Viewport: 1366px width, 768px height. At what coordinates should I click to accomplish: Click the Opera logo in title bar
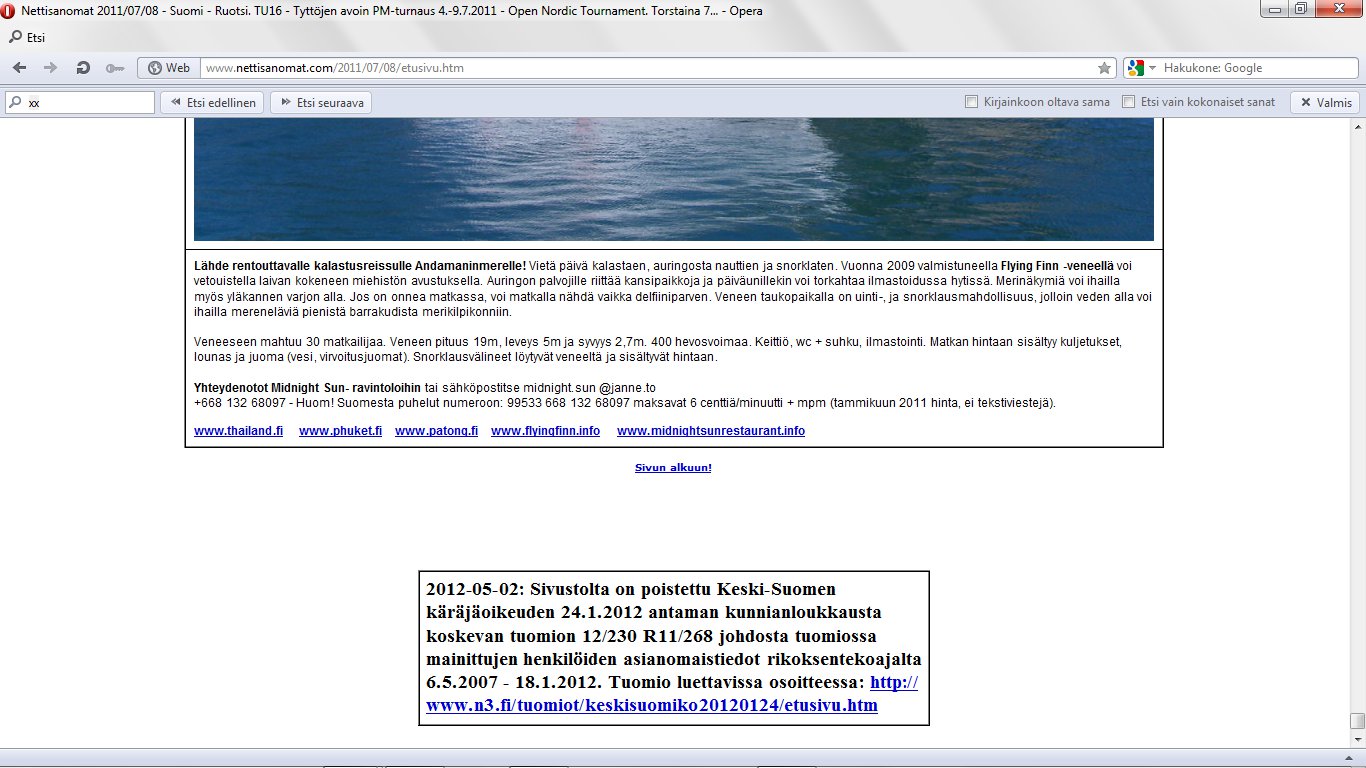tap(10, 10)
